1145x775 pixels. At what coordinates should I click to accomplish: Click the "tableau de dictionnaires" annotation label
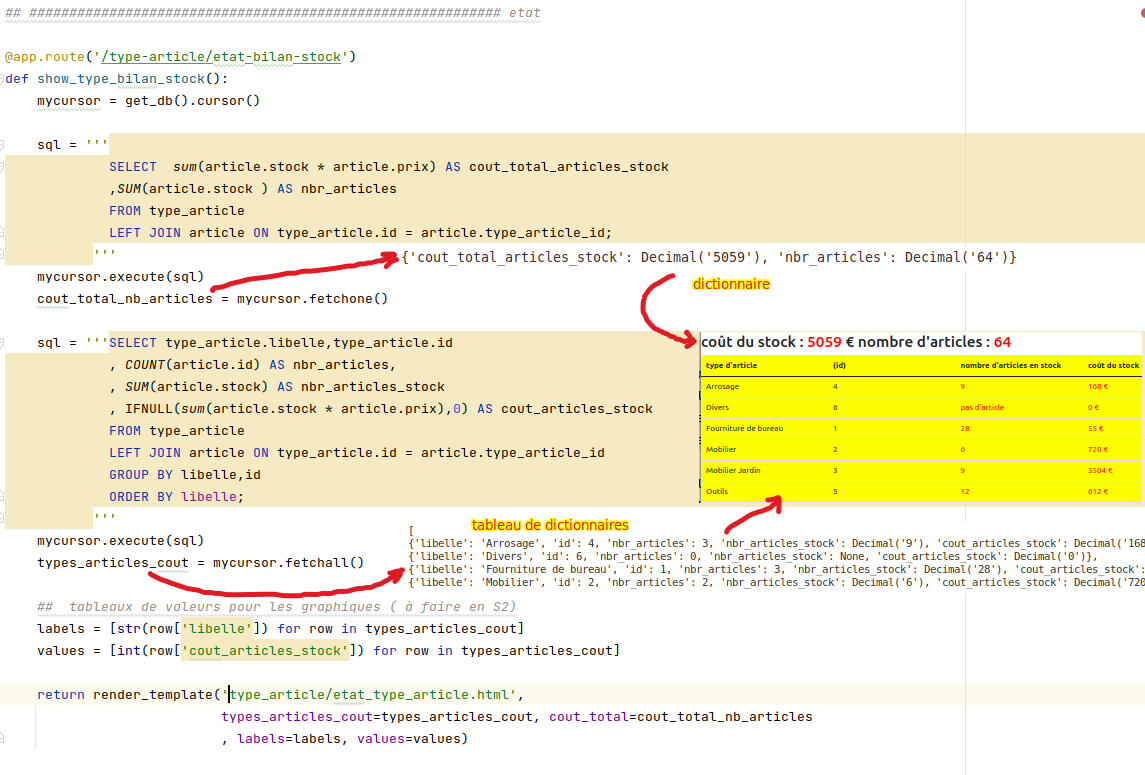(x=549, y=524)
